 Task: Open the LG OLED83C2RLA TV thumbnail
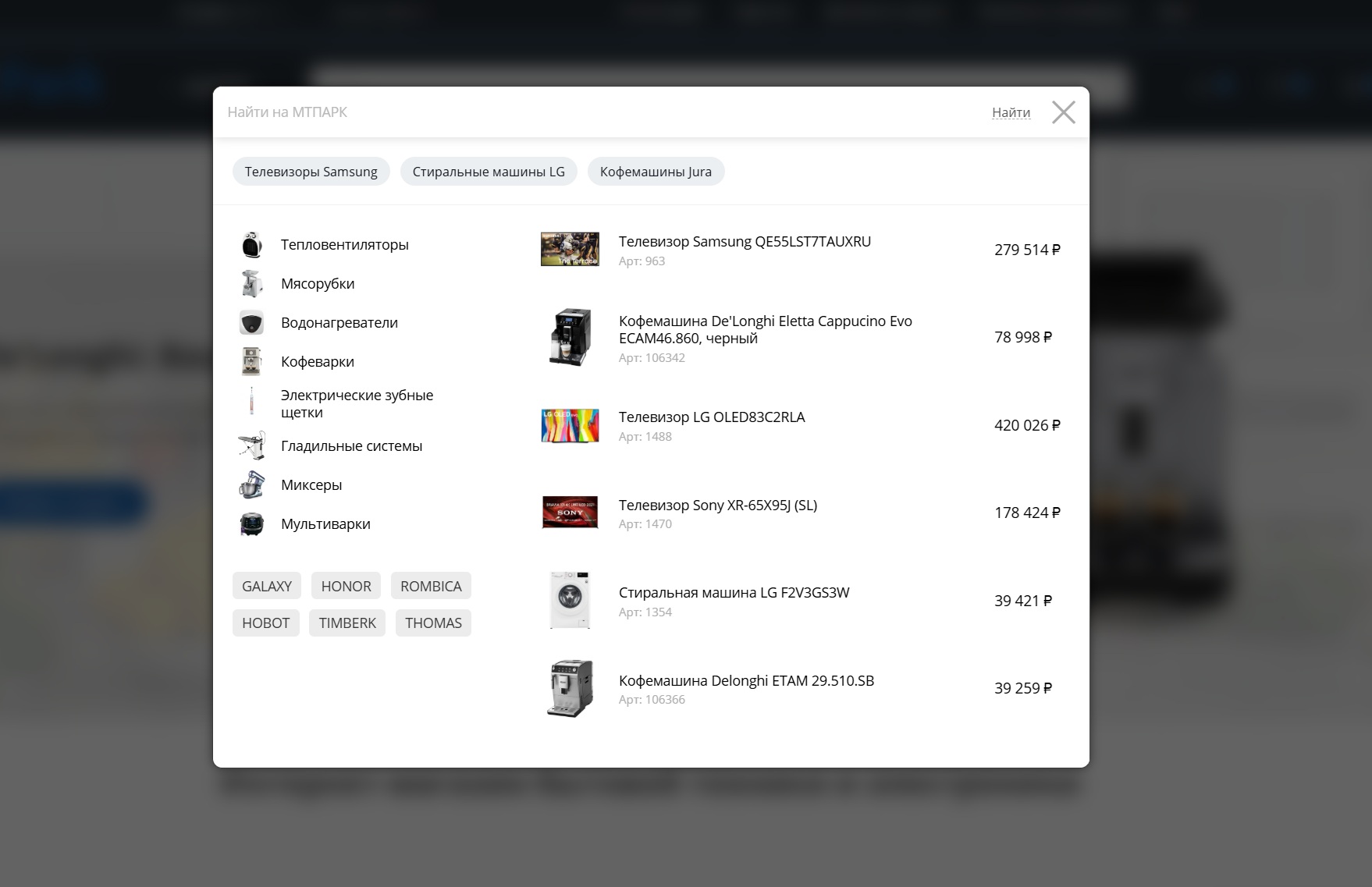pos(570,425)
